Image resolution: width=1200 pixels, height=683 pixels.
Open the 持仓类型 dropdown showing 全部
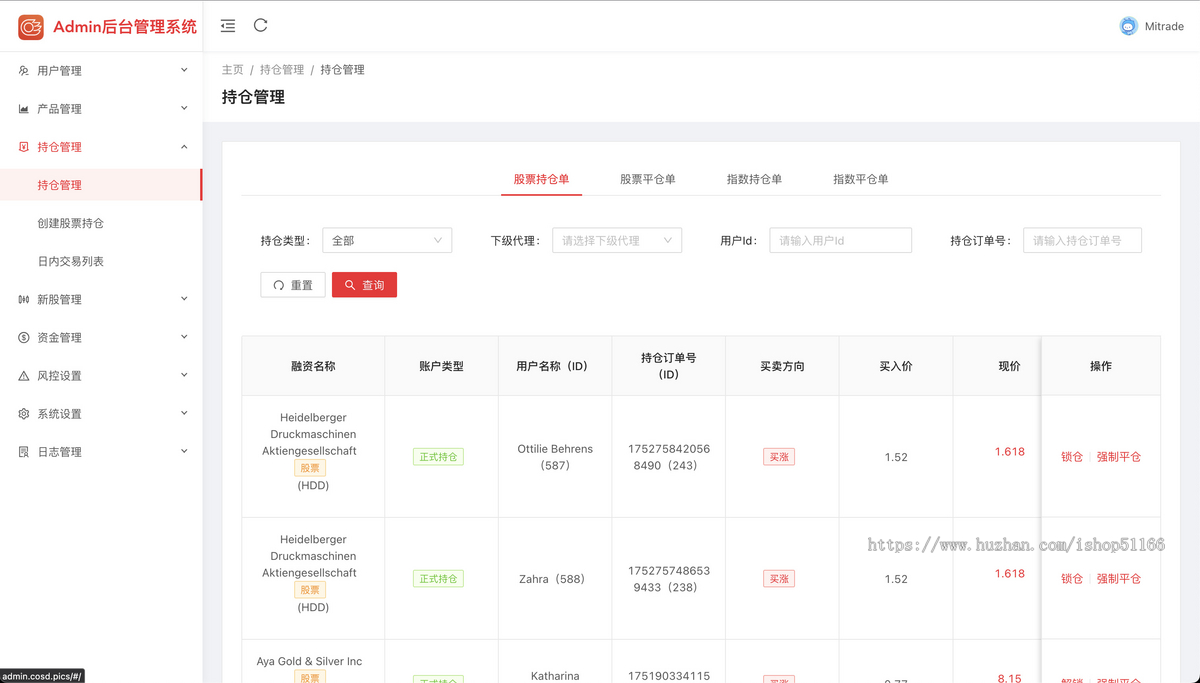(387, 240)
